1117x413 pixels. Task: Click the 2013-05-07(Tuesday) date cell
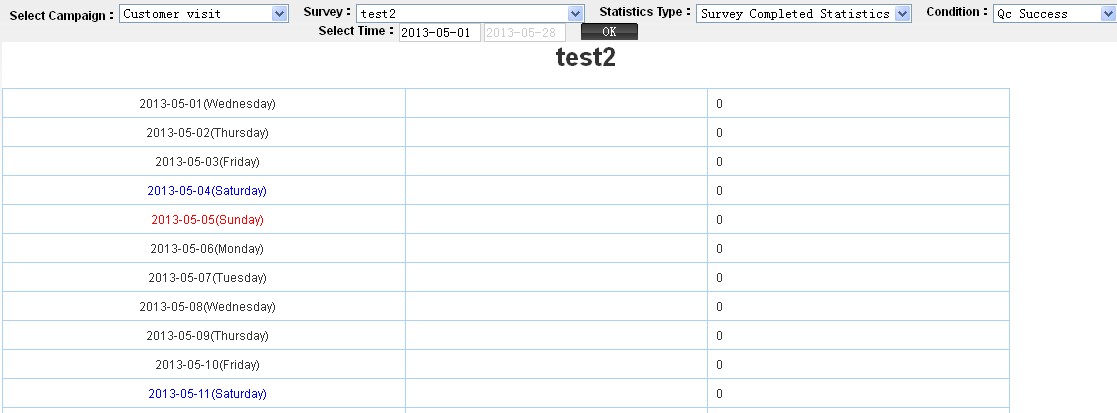(x=207, y=278)
